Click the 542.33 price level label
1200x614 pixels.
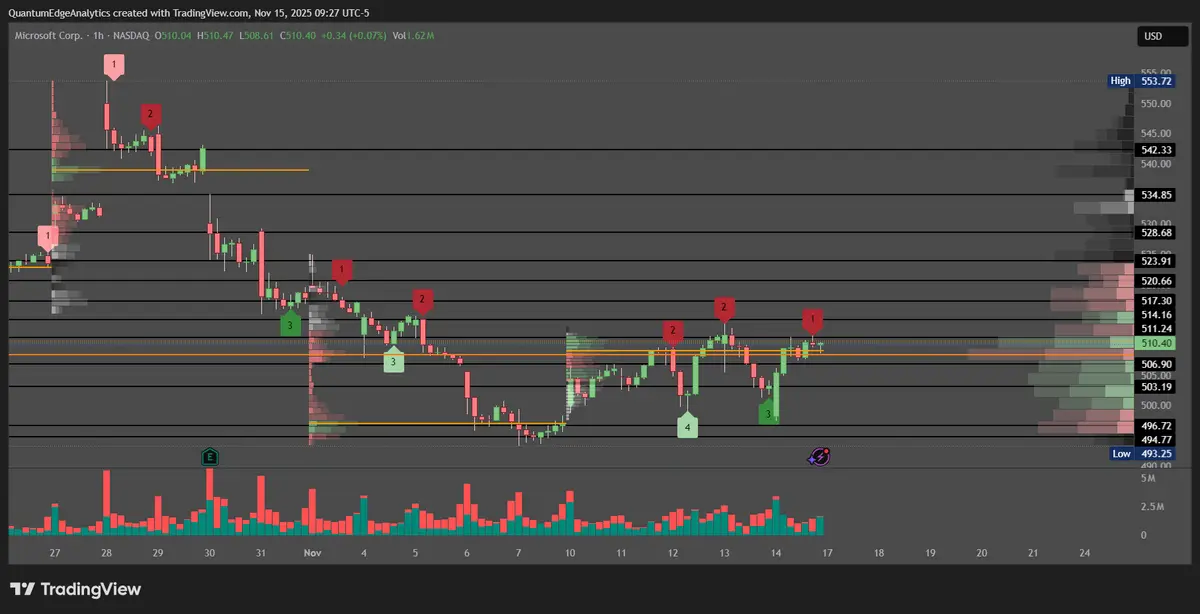coord(1156,150)
